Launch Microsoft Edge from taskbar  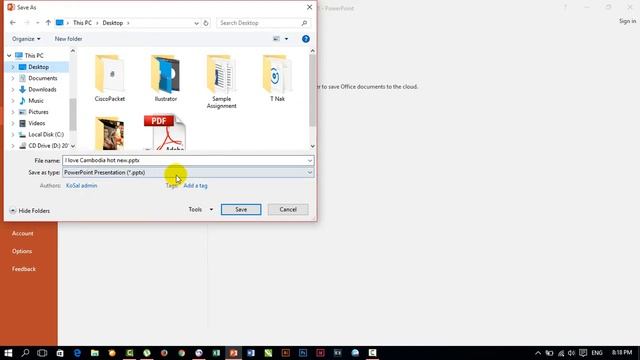click(77, 353)
